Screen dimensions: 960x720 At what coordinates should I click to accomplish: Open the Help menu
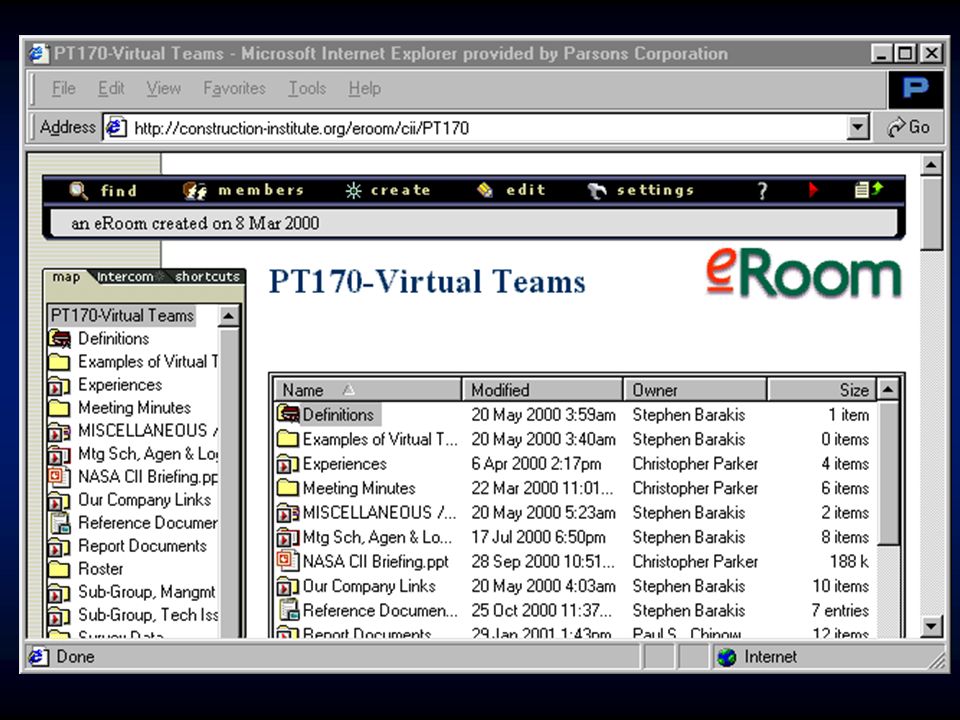coord(365,88)
